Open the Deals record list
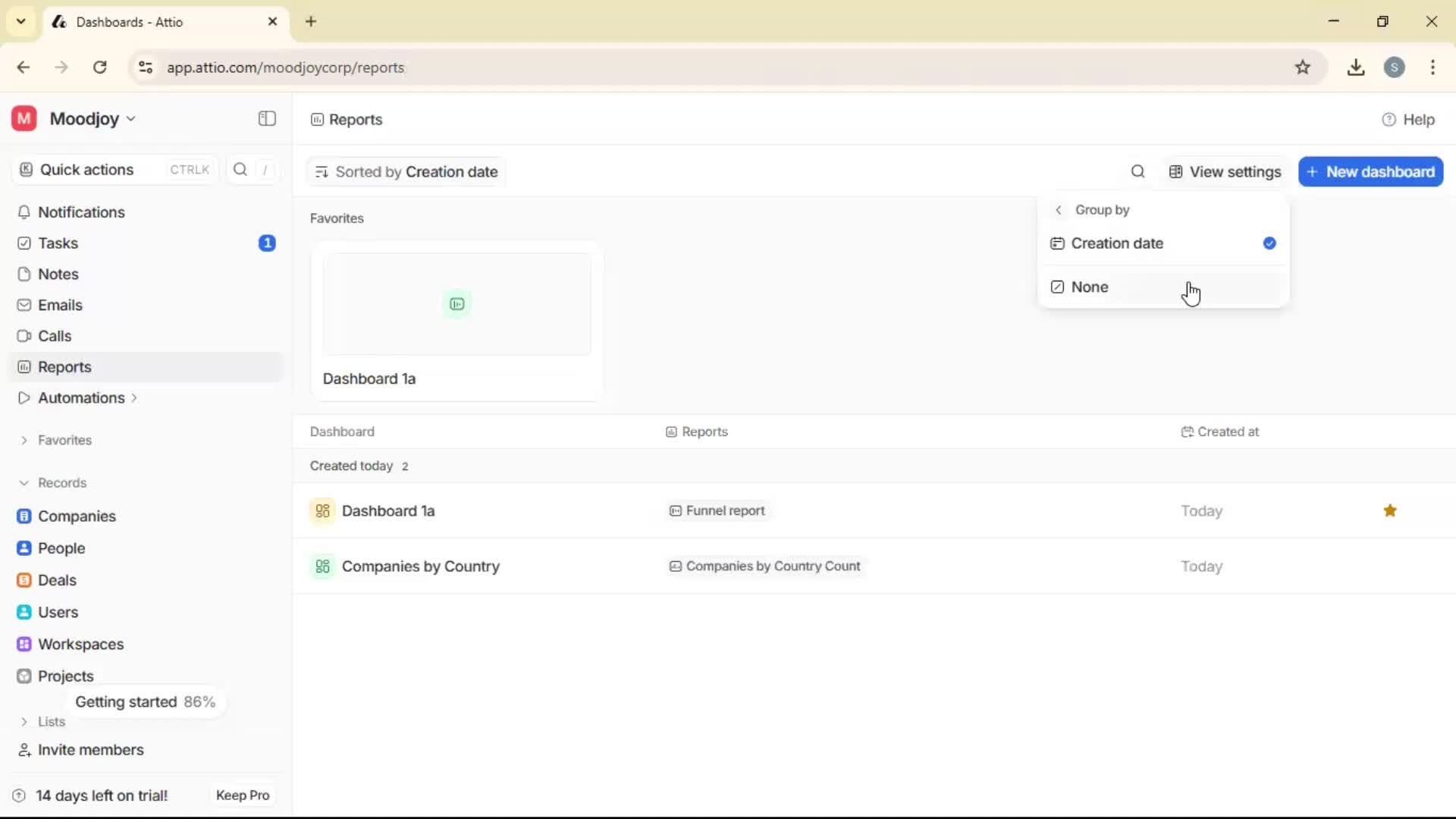This screenshot has width=1456, height=819. (58, 580)
